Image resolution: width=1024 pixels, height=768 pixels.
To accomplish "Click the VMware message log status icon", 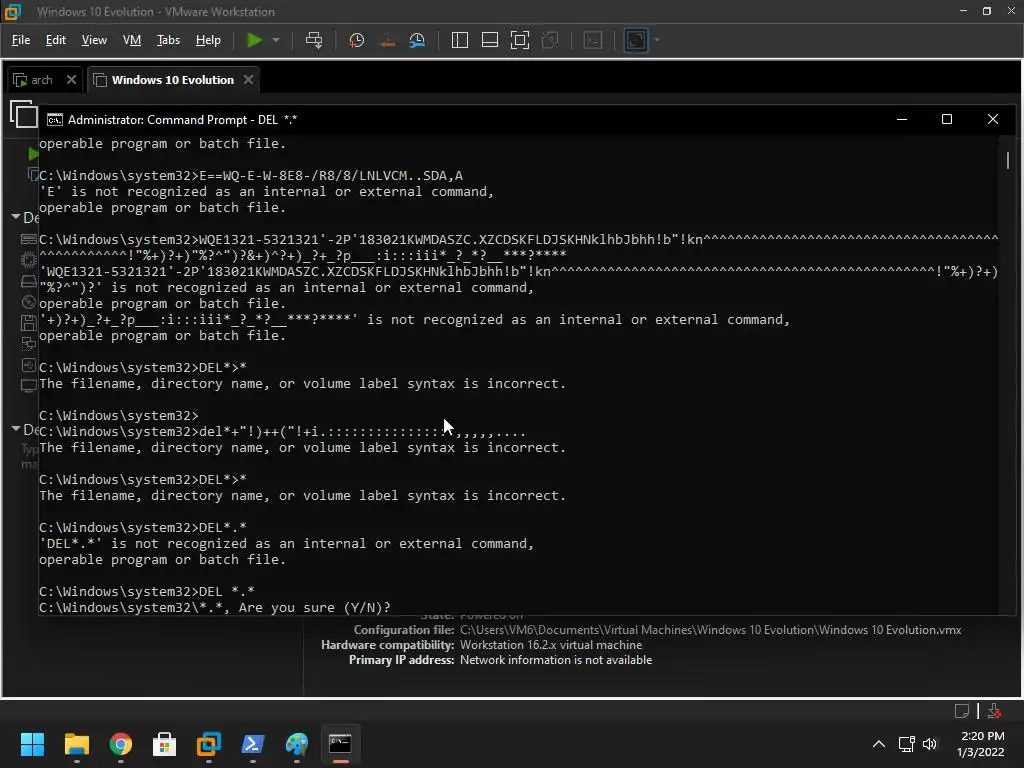I will pos(962,711).
